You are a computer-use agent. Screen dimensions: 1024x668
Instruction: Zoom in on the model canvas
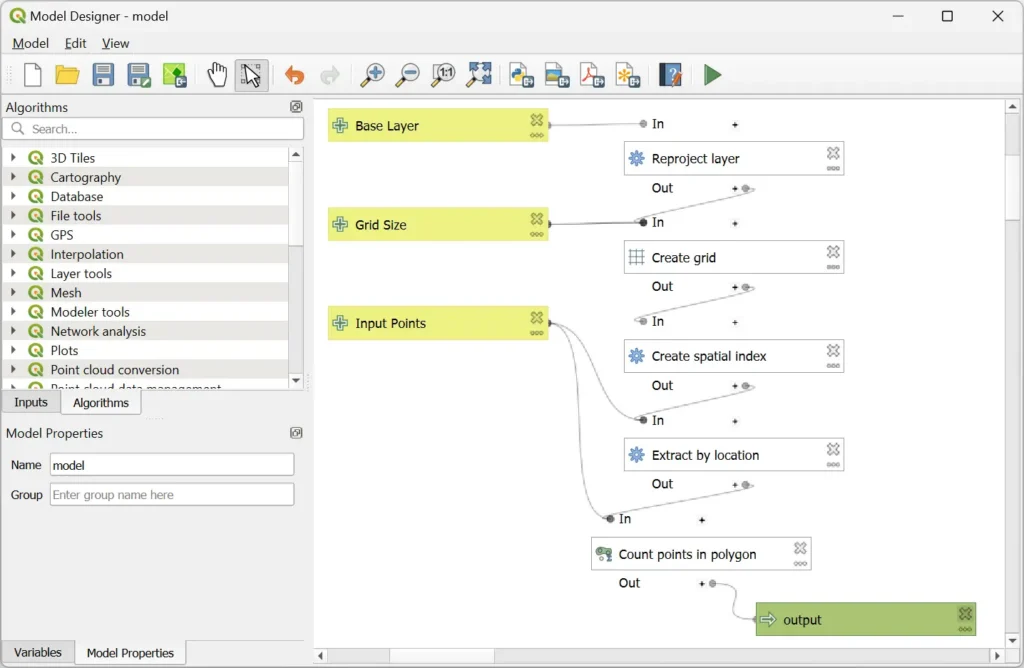point(372,75)
